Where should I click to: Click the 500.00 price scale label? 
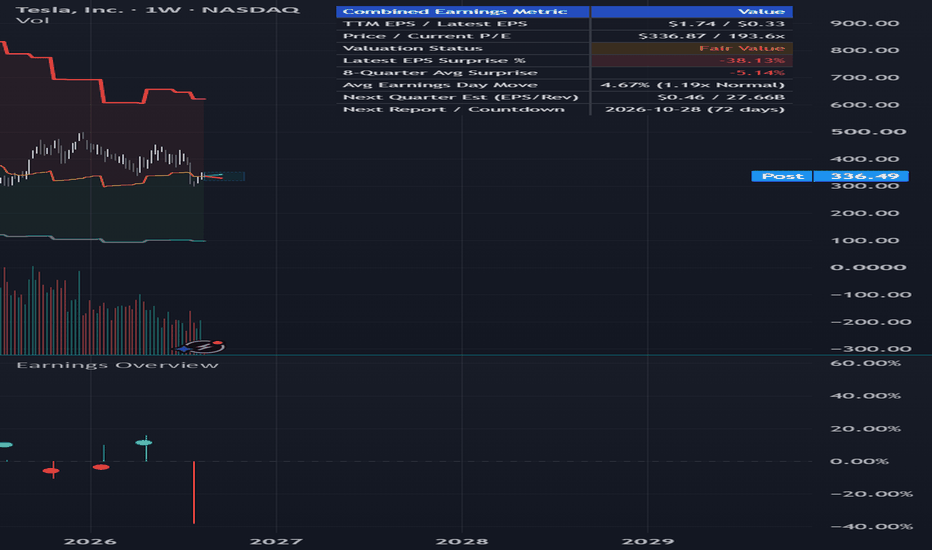pyautogui.click(x=868, y=131)
